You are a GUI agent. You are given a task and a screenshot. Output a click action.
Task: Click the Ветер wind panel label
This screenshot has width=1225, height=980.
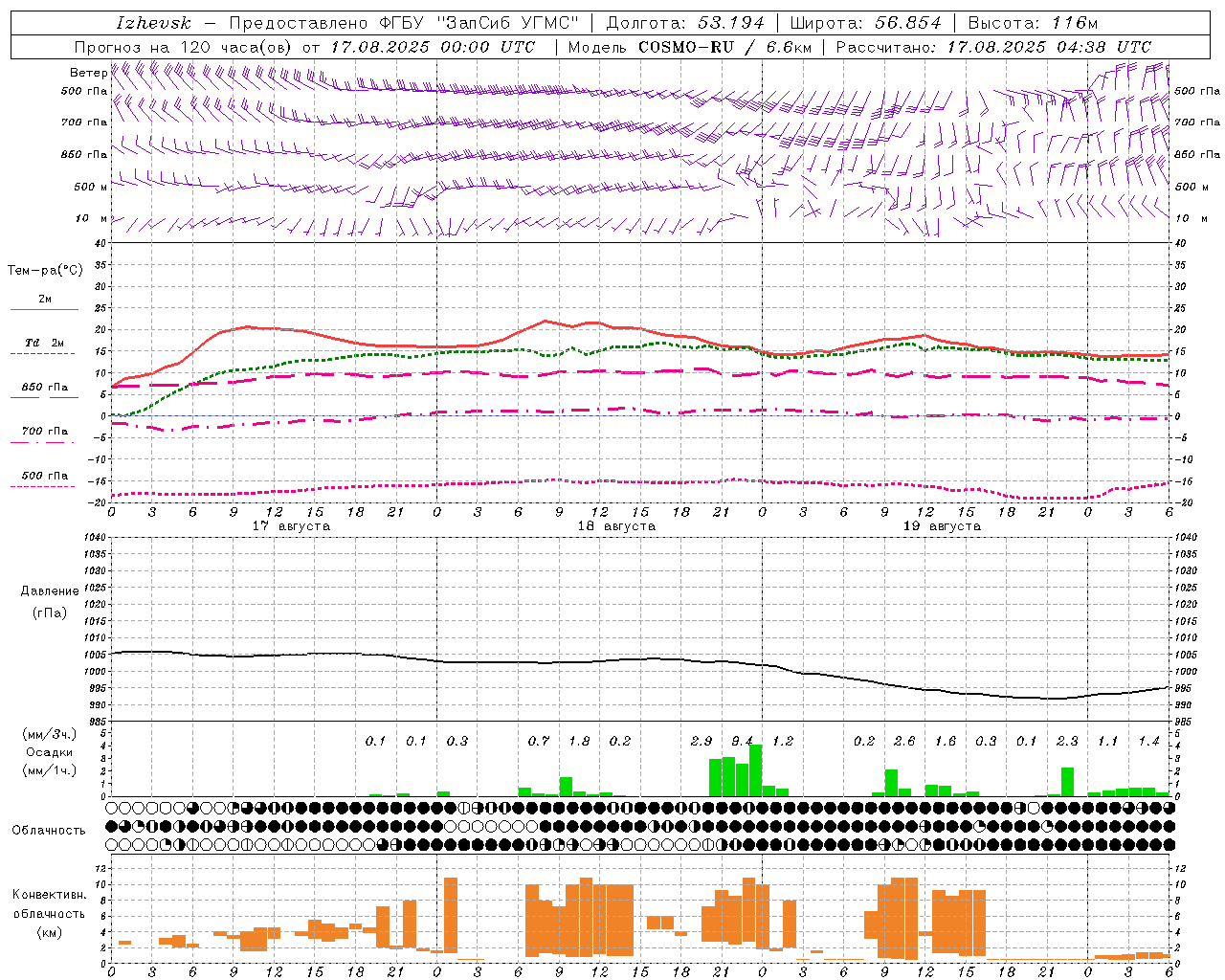[x=88, y=73]
